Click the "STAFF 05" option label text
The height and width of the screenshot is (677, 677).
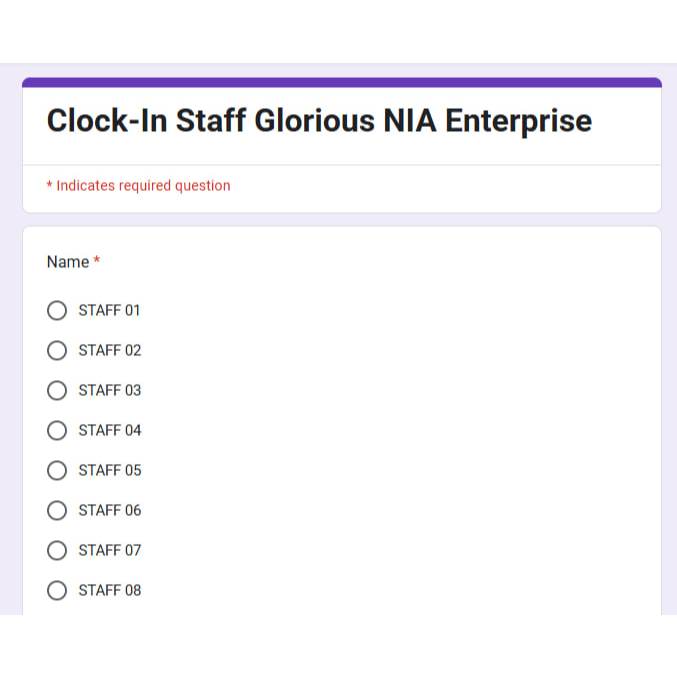coord(109,470)
